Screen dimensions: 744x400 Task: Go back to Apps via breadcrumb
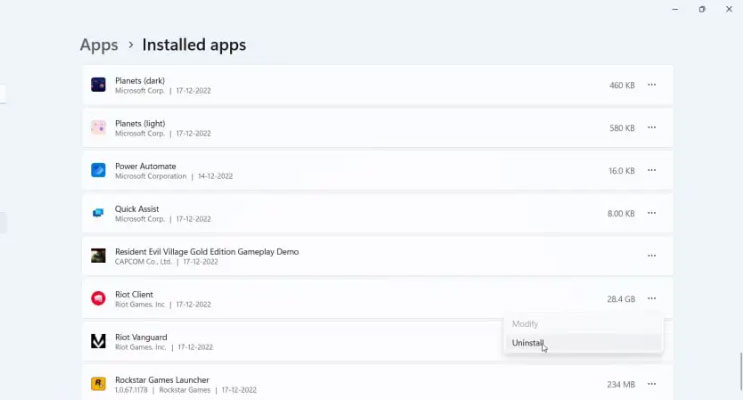click(99, 45)
